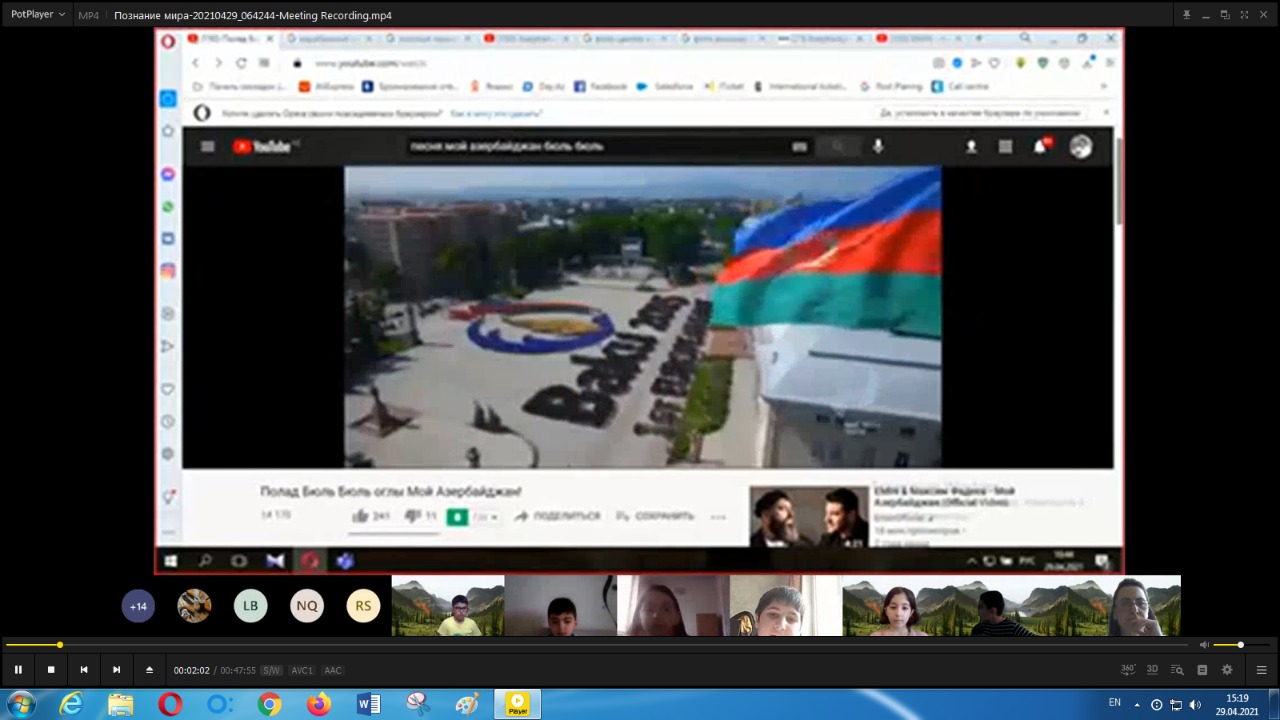Open Google Chrome from taskbar
Viewport: 1280px width, 720px height.
pos(269,705)
